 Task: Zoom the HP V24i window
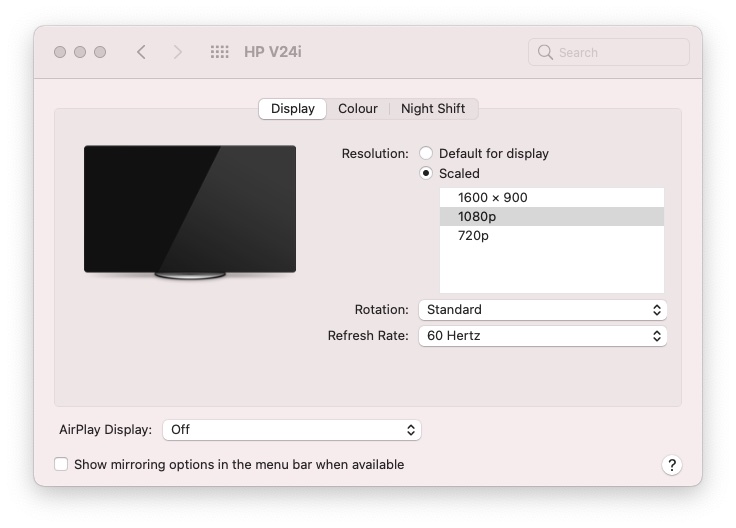(100, 52)
